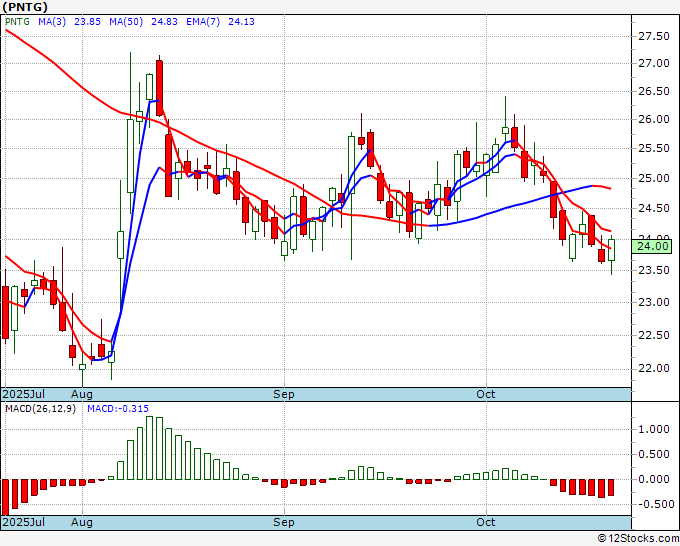Click the 2025Jul label under price chart

point(23,394)
